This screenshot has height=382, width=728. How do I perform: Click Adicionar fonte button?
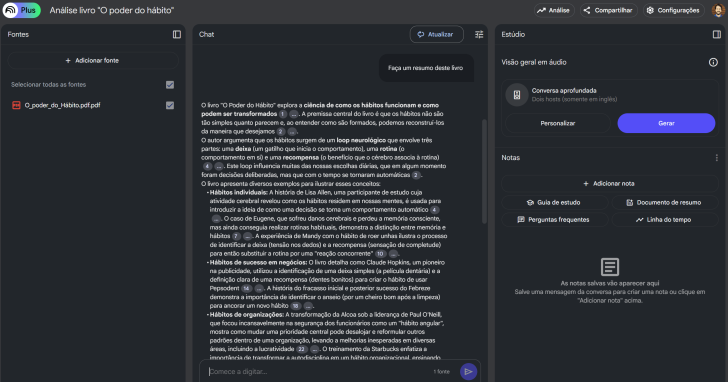pos(93,61)
